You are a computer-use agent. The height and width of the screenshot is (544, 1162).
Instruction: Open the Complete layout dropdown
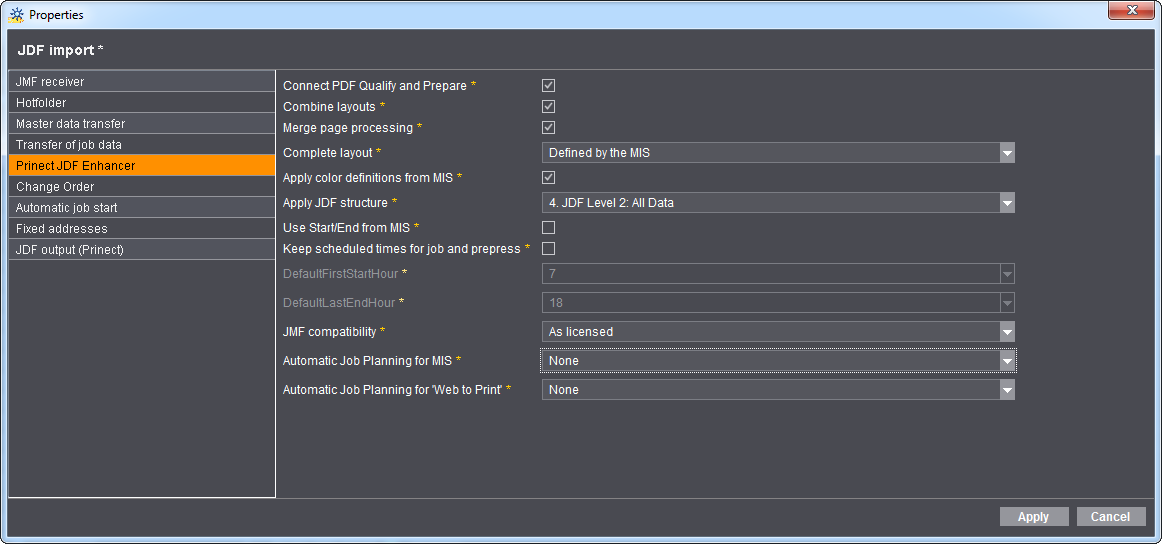click(1007, 153)
